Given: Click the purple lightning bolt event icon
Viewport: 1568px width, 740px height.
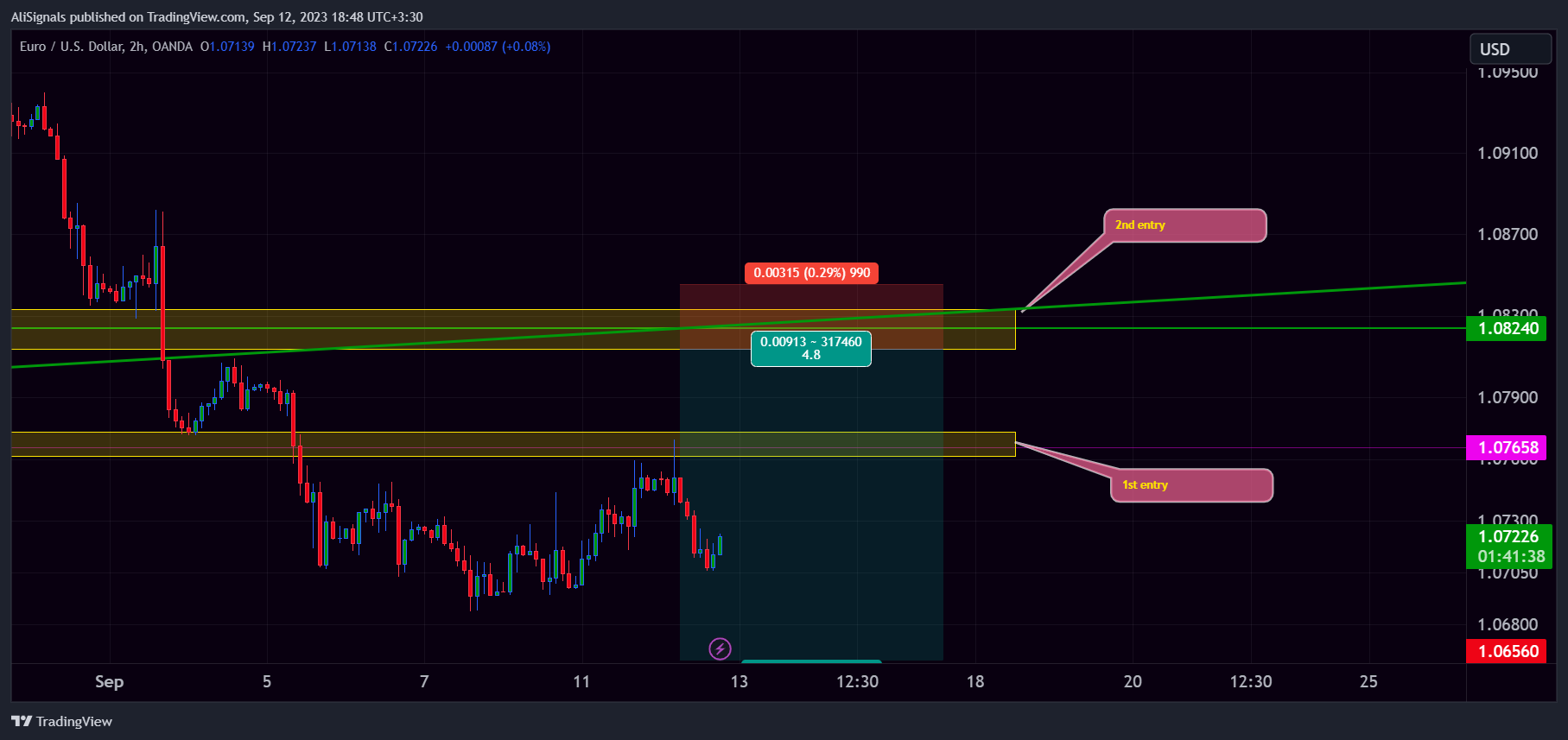Looking at the screenshot, I should click(720, 648).
